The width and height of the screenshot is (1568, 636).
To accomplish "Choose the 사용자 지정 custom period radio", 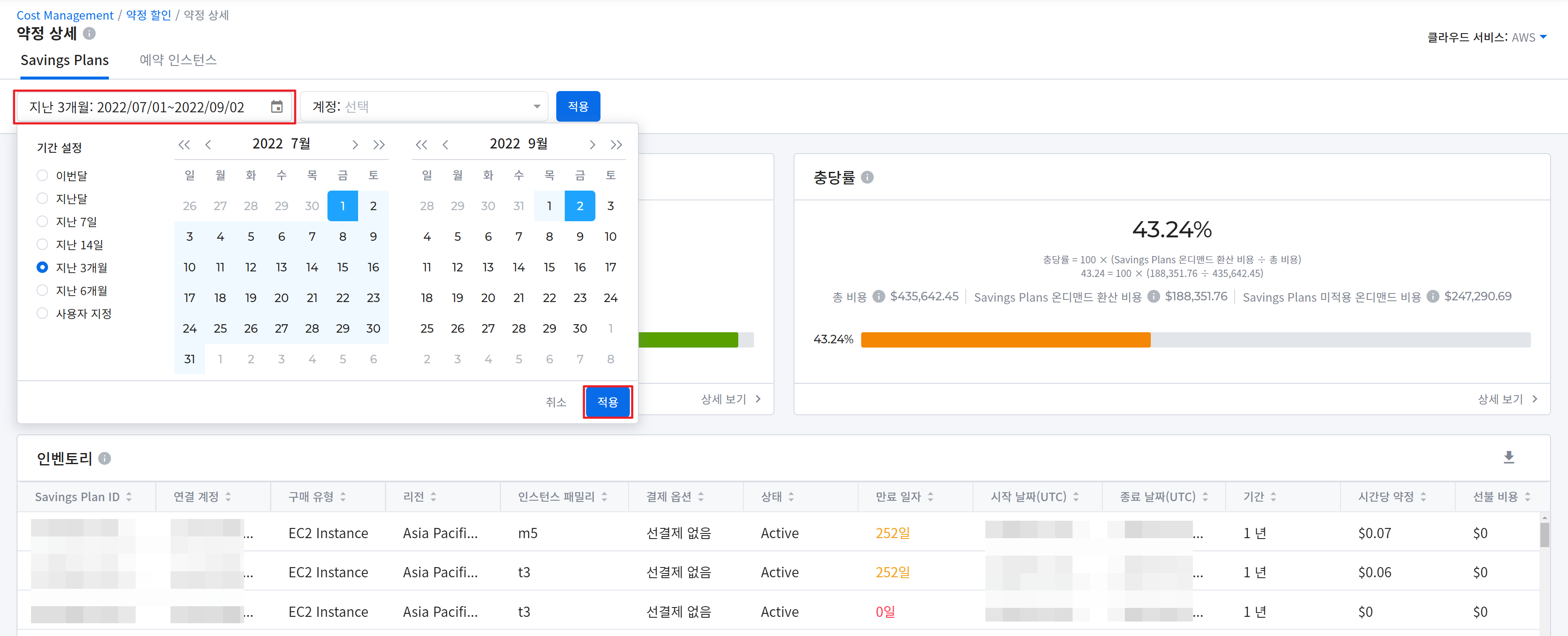I will pyautogui.click(x=42, y=314).
